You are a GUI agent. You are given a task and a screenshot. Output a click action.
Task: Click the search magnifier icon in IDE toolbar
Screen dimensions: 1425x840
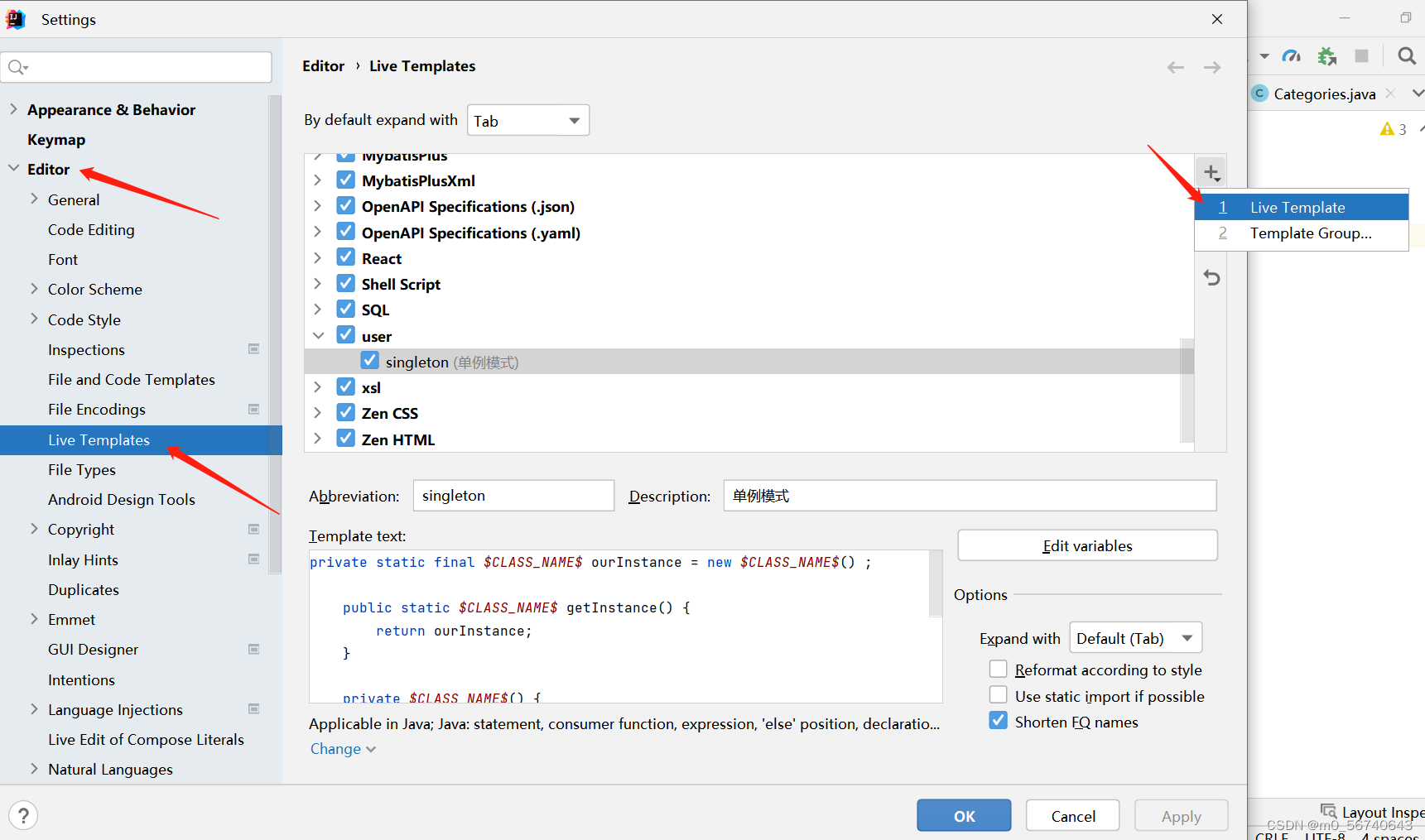(x=1406, y=56)
